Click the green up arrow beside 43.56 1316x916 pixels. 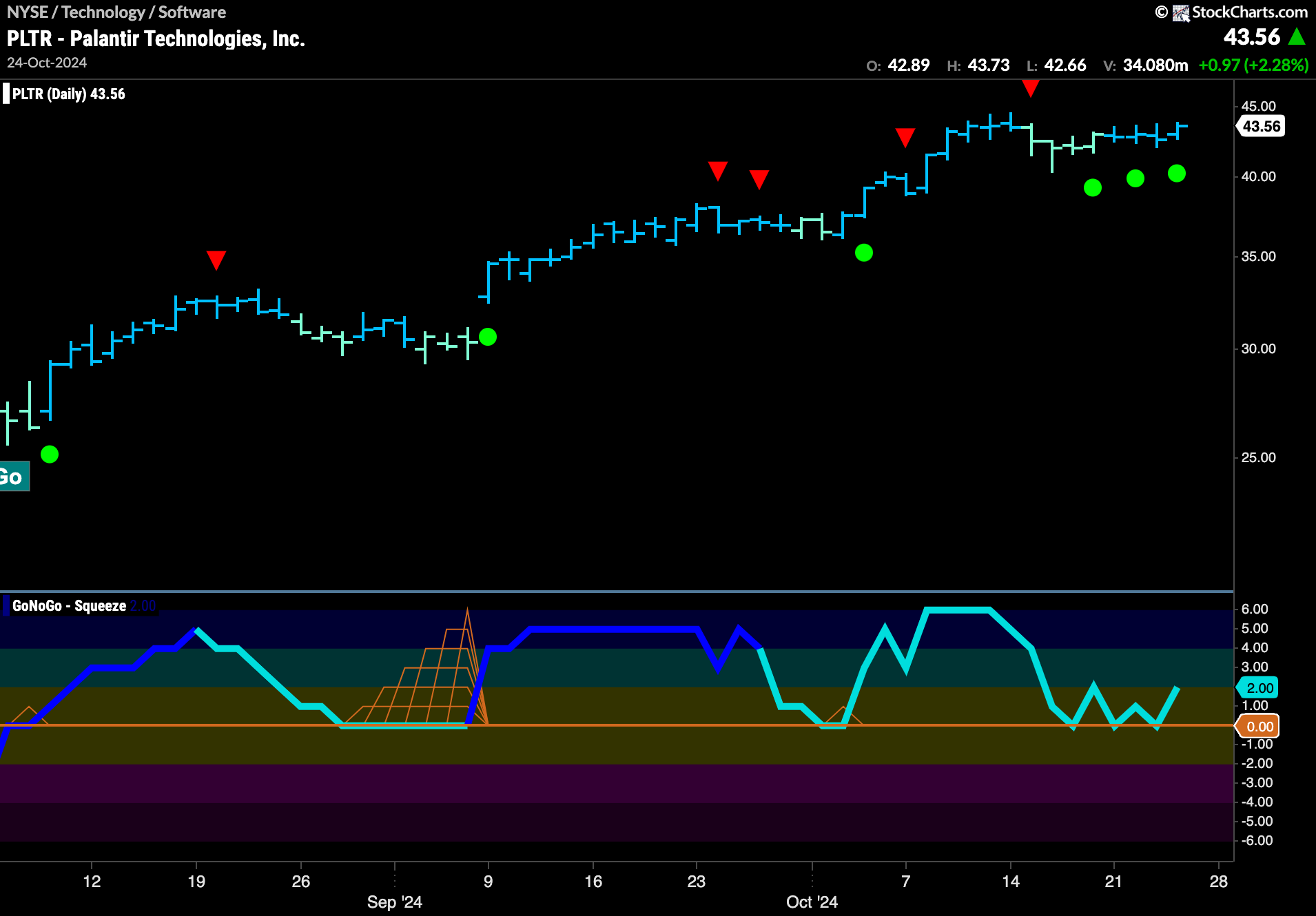(1297, 37)
